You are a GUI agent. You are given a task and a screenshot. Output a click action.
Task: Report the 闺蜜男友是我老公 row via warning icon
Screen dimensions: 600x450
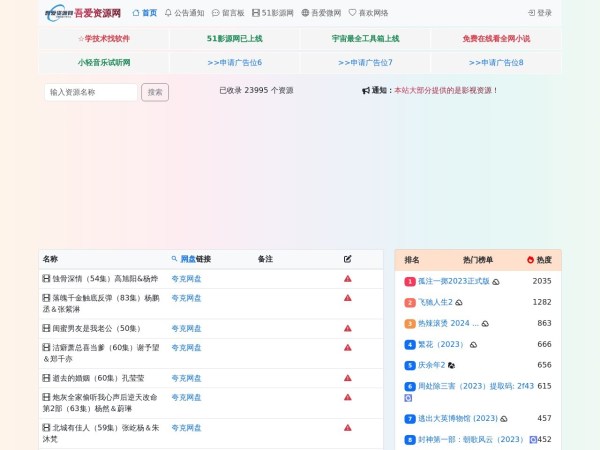click(347, 328)
